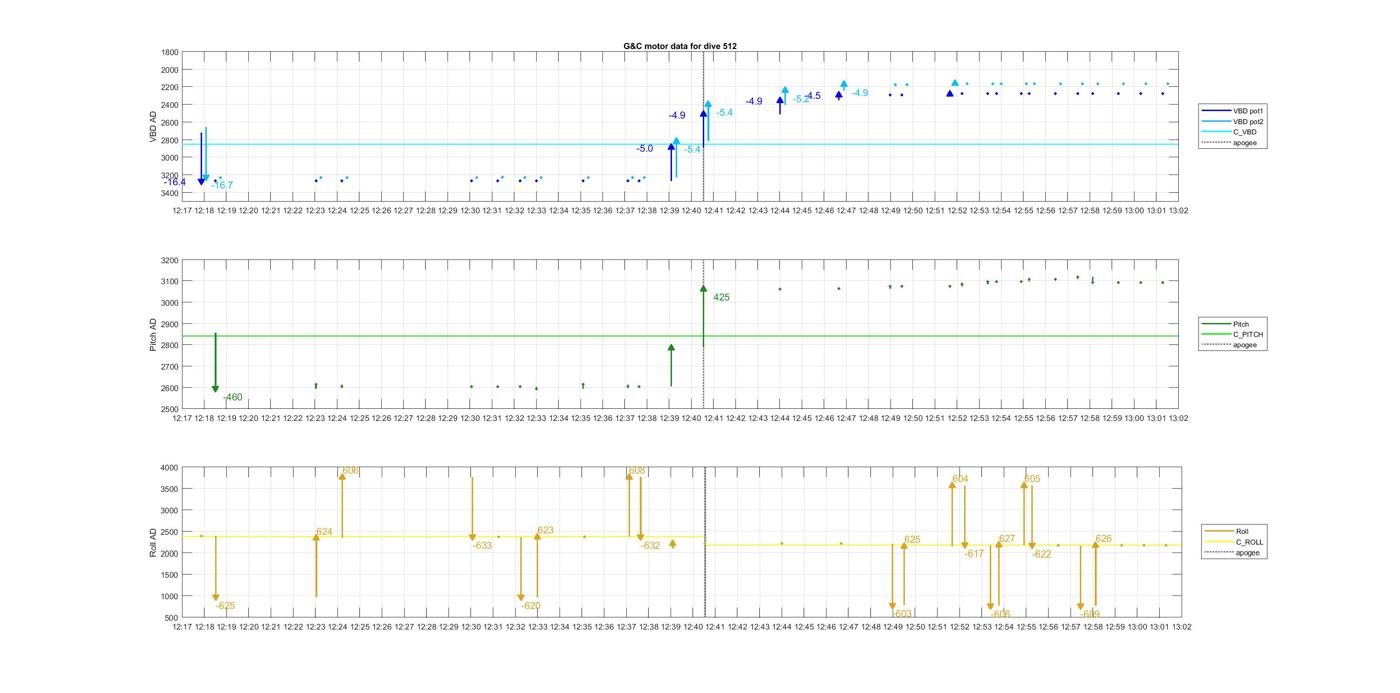1400x693 pixels.
Task: Click the dark blue arrow beside '-16.4'
Action: click(201, 159)
